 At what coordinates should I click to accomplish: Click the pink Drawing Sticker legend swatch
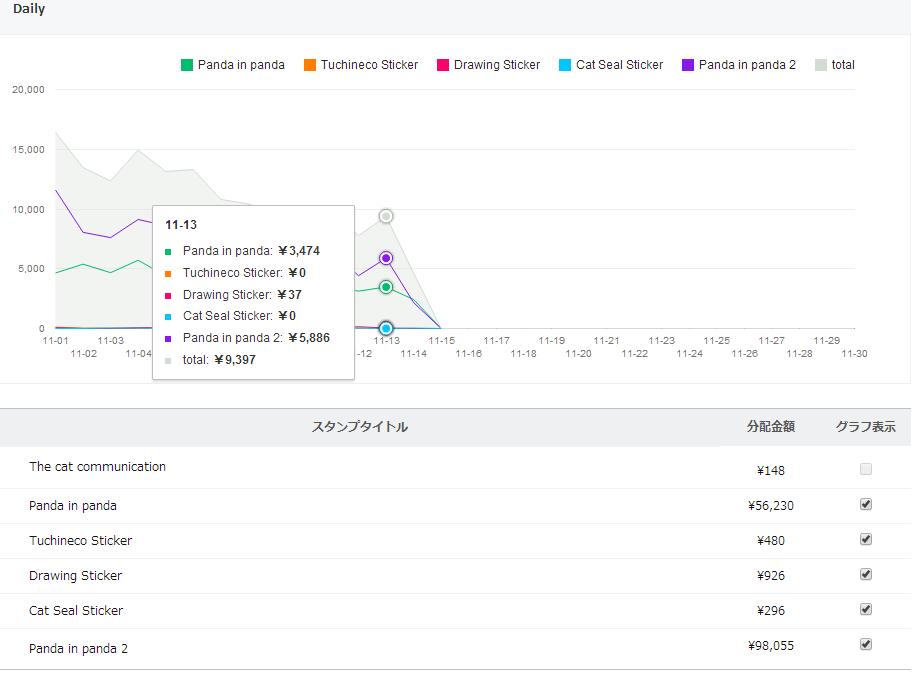(x=443, y=65)
